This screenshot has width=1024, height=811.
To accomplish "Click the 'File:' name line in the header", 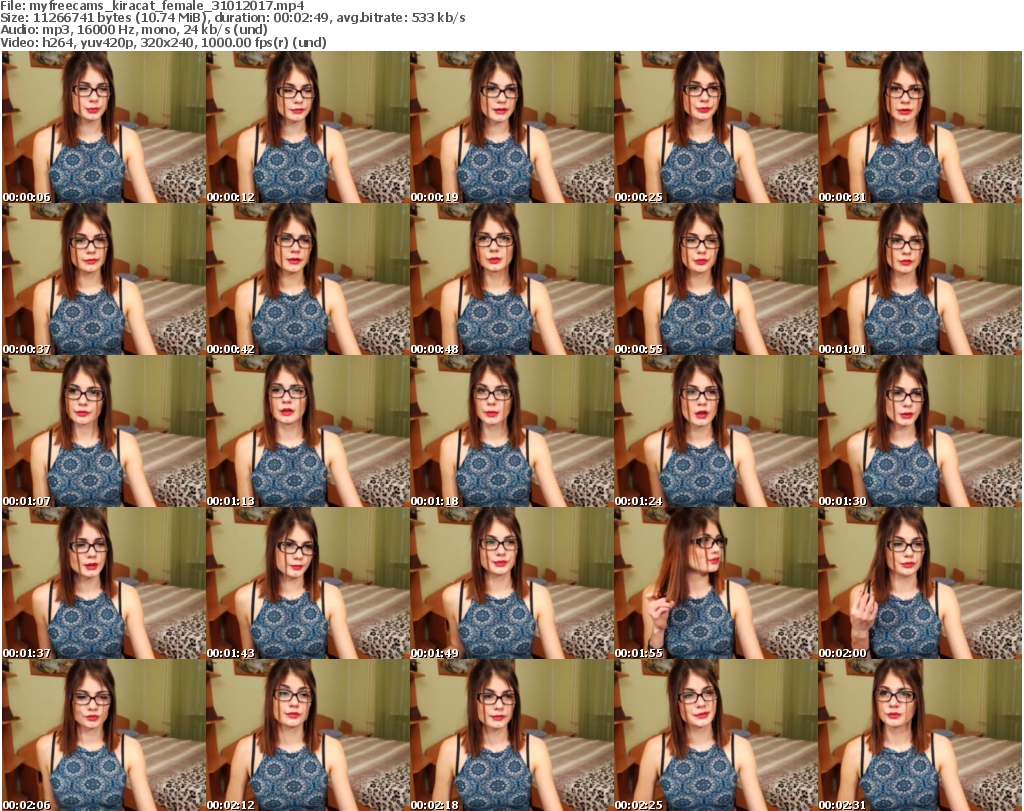I will click(152, 6).
